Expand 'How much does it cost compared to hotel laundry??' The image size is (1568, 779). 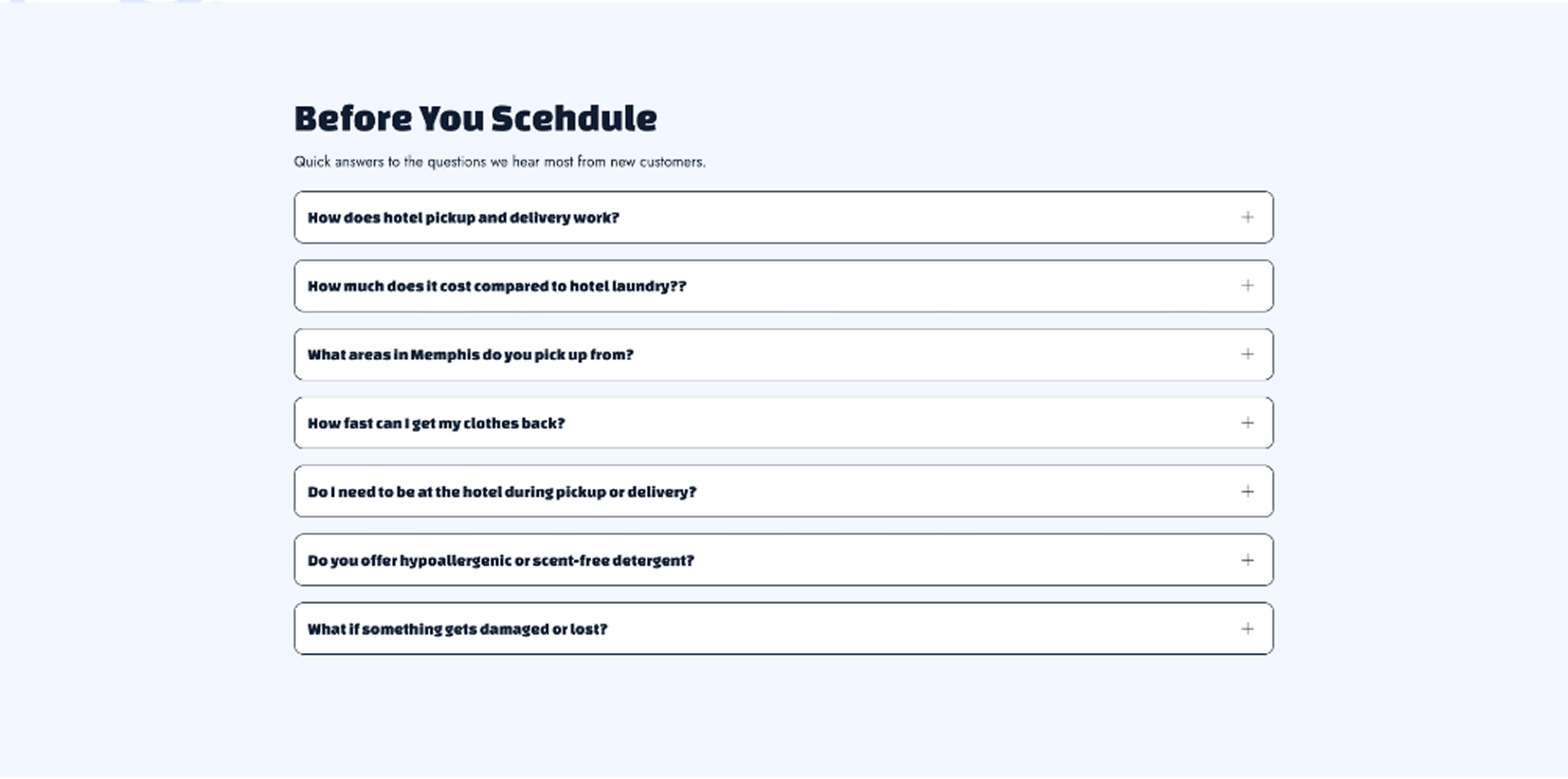497,287
